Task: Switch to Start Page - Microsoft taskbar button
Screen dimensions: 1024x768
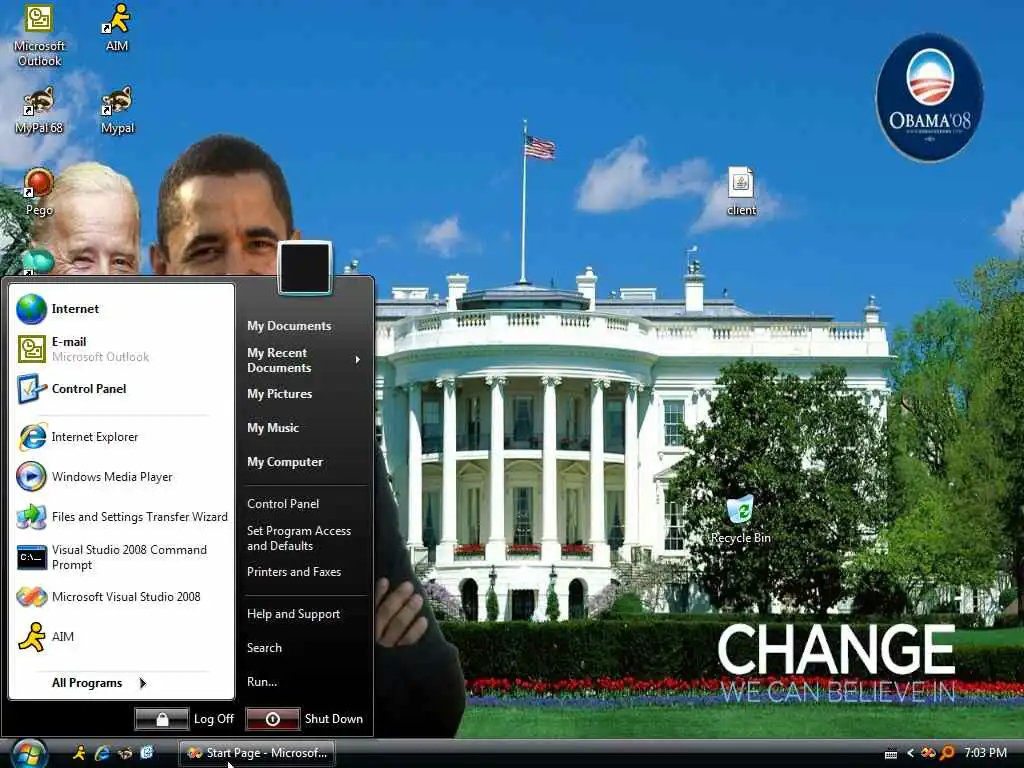Action: pyautogui.click(x=256, y=753)
